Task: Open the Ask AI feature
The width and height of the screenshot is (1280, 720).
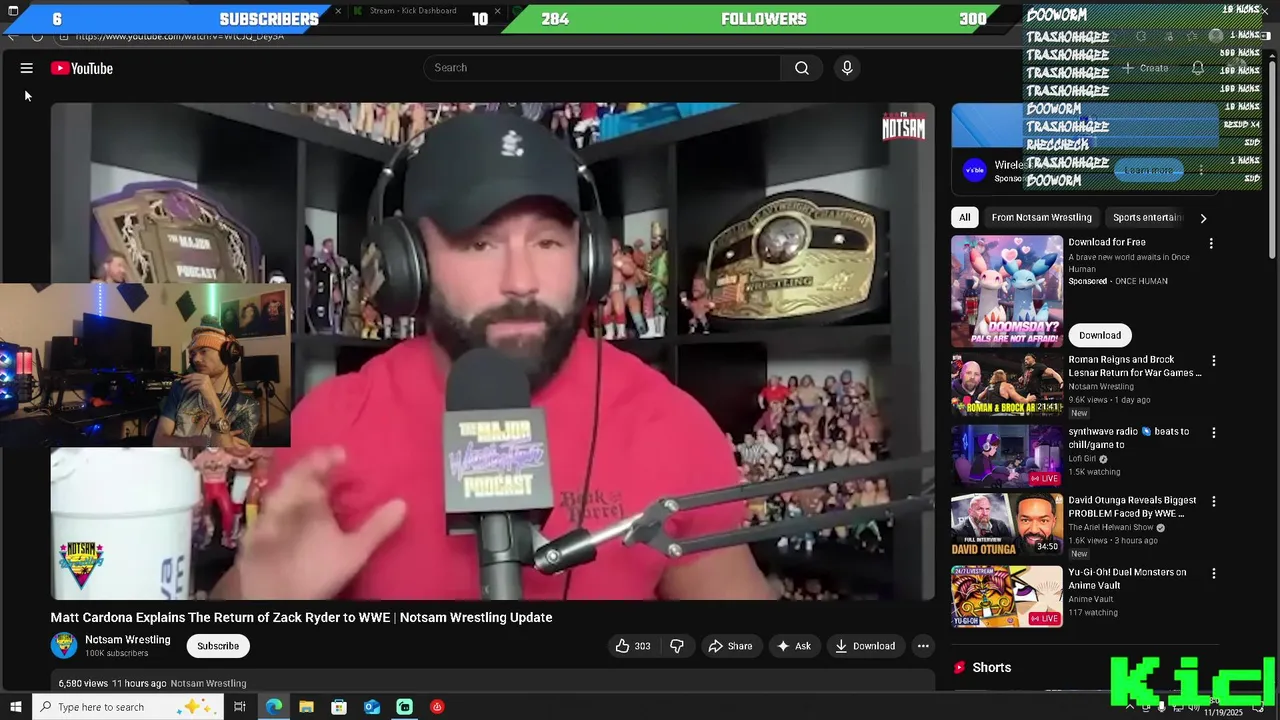Action: tap(794, 646)
